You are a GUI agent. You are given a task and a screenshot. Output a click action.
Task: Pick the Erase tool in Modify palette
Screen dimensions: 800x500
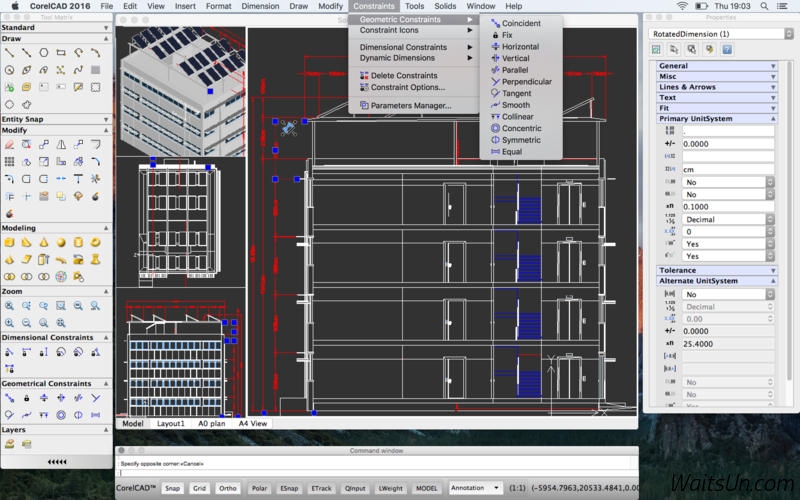9,145
